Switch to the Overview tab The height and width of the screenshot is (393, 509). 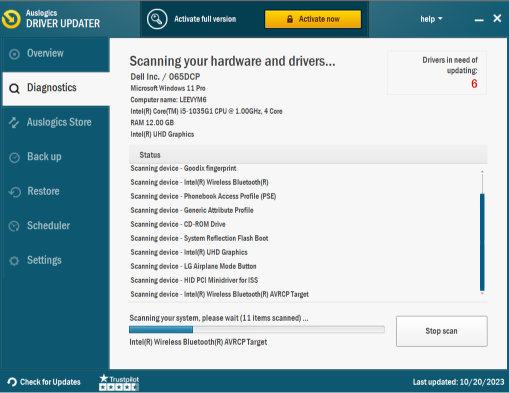tap(56, 54)
